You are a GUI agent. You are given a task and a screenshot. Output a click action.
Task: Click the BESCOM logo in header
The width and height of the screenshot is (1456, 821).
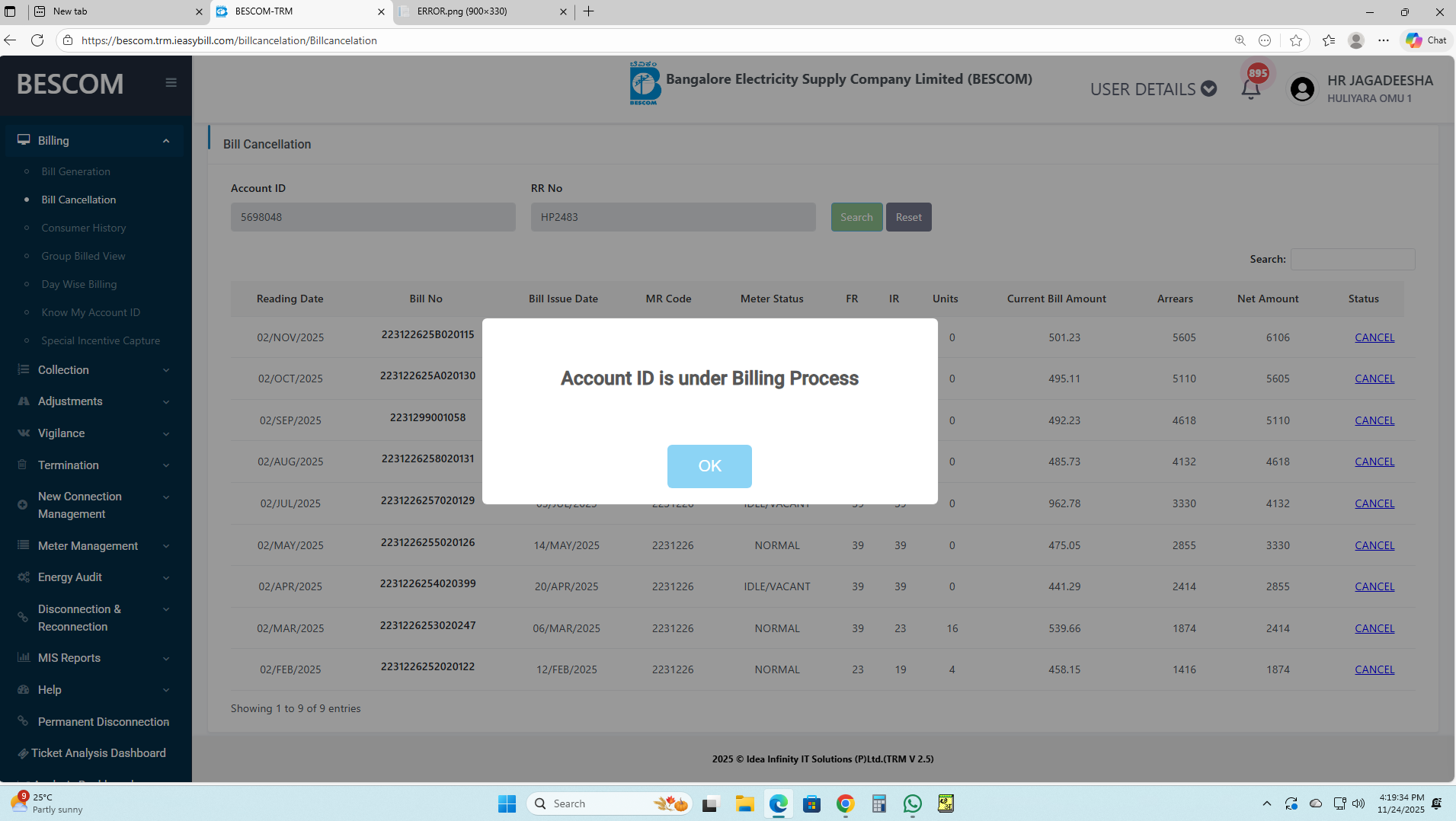pyautogui.click(x=645, y=83)
